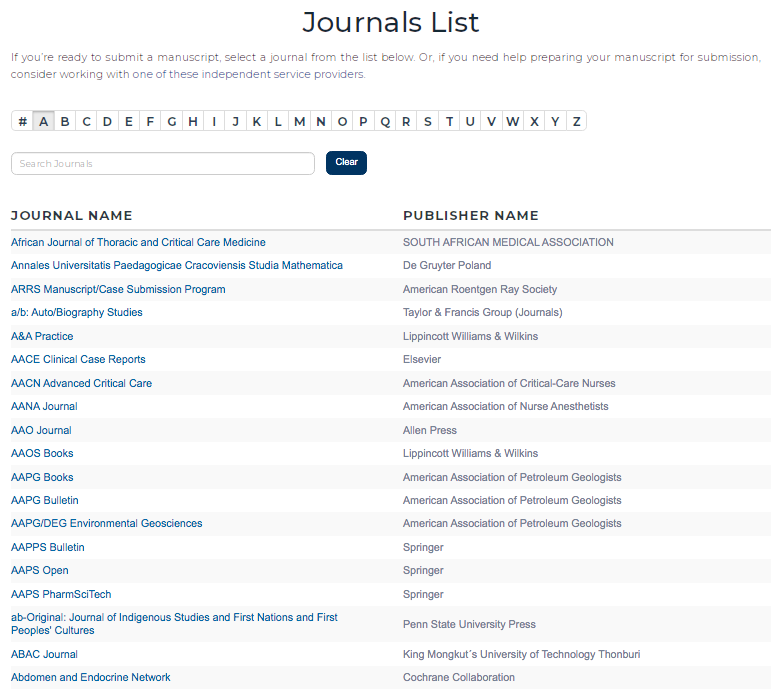Viewport: 775px width, 690px height.
Task: Click King Mongkut's University of Technology Thonburi
Action: [x=521, y=654]
